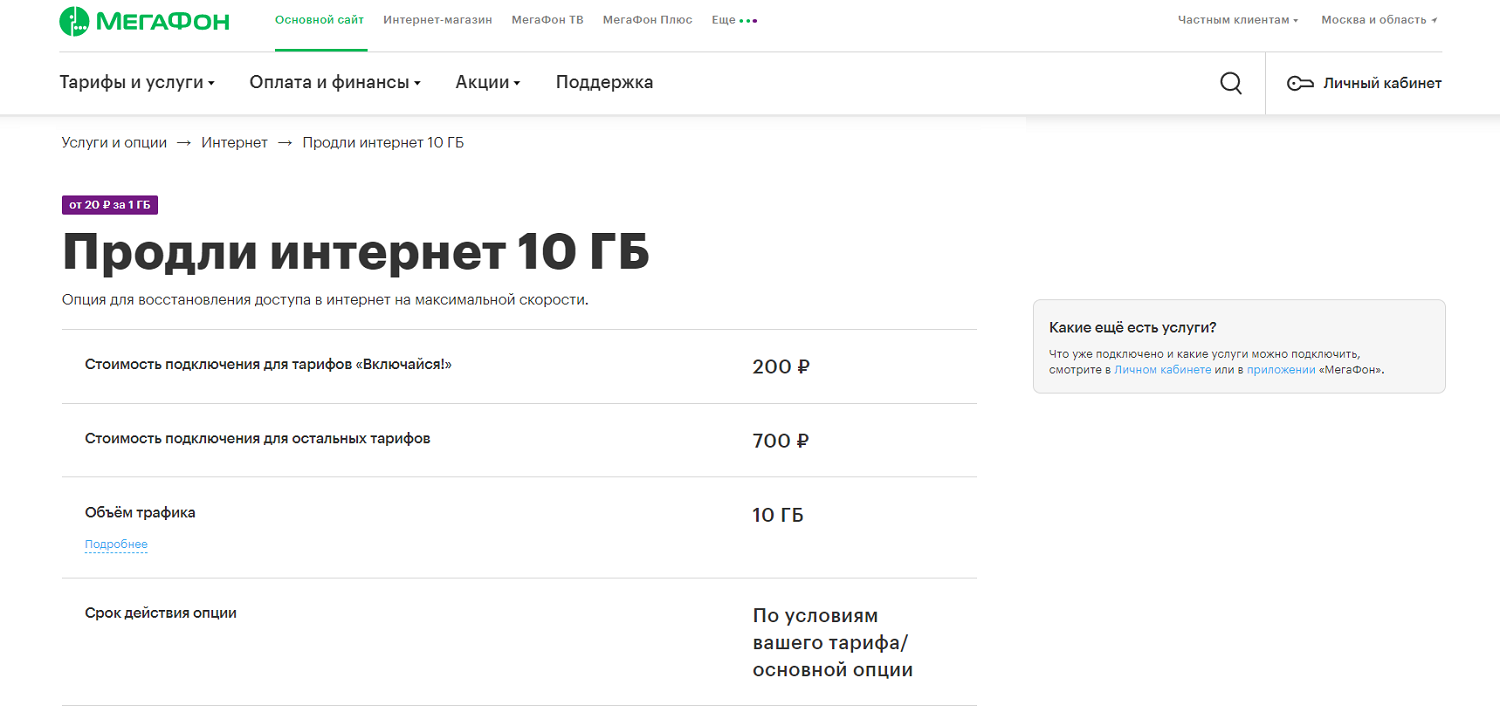This screenshot has width=1500, height=719.
Task: Click the purple от 20 ₽ за 1 ГБ badge
Action: [x=110, y=205]
